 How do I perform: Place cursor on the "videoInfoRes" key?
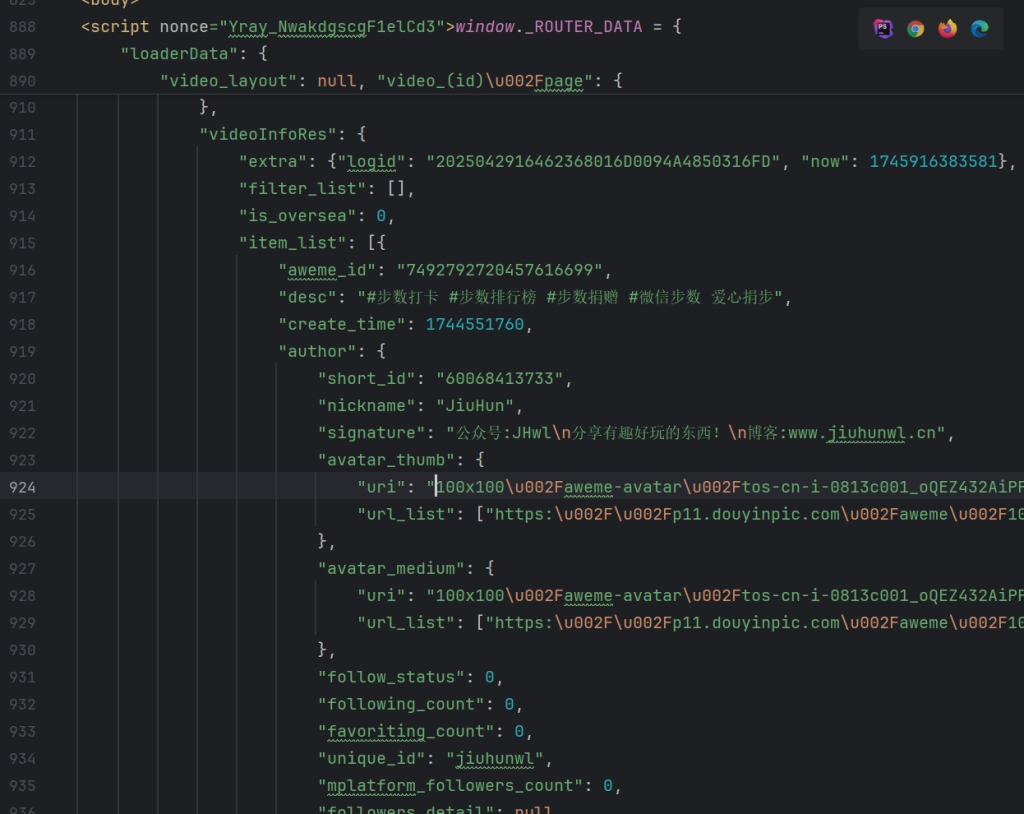273,135
